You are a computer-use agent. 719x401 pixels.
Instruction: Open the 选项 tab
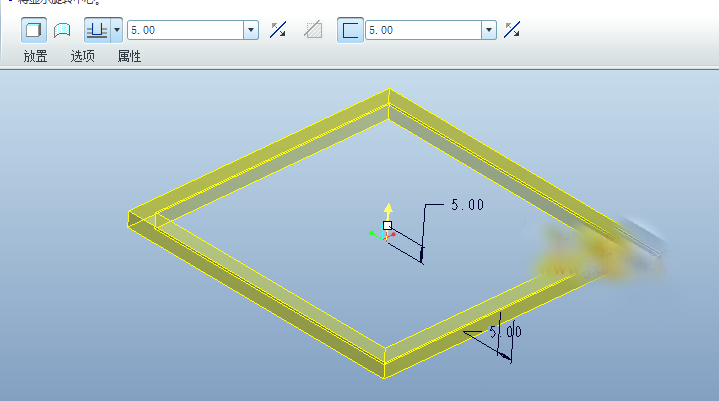(x=83, y=56)
